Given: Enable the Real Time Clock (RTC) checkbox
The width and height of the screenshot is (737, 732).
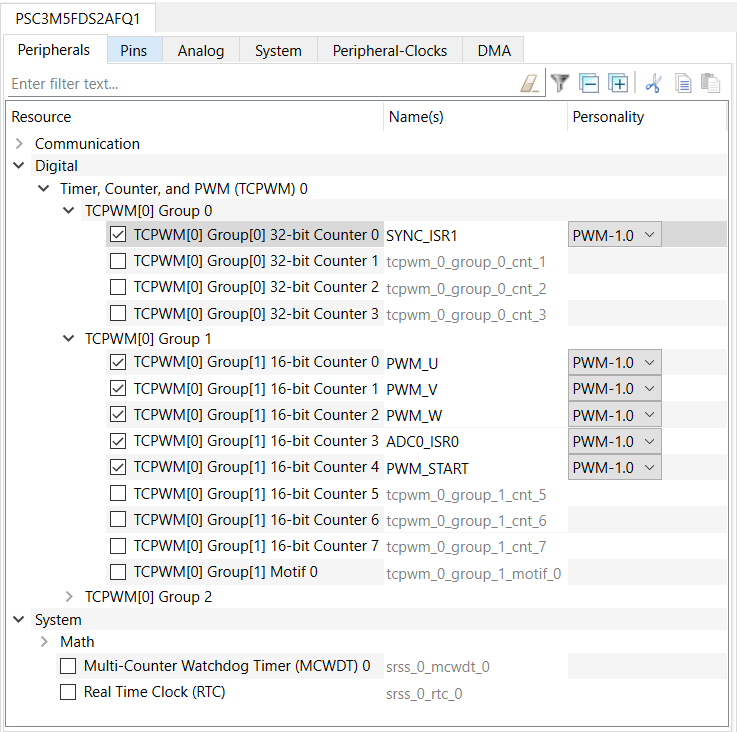Looking at the screenshot, I should click(x=68, y=692).
